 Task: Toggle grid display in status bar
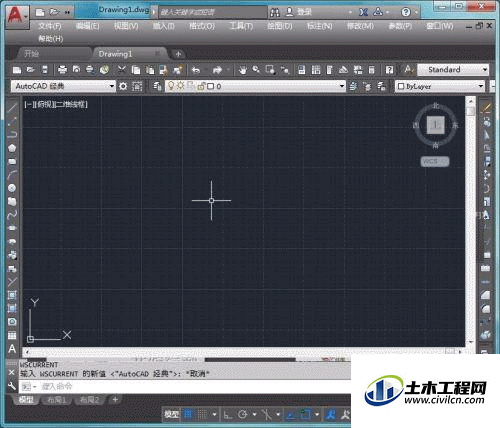188,414
